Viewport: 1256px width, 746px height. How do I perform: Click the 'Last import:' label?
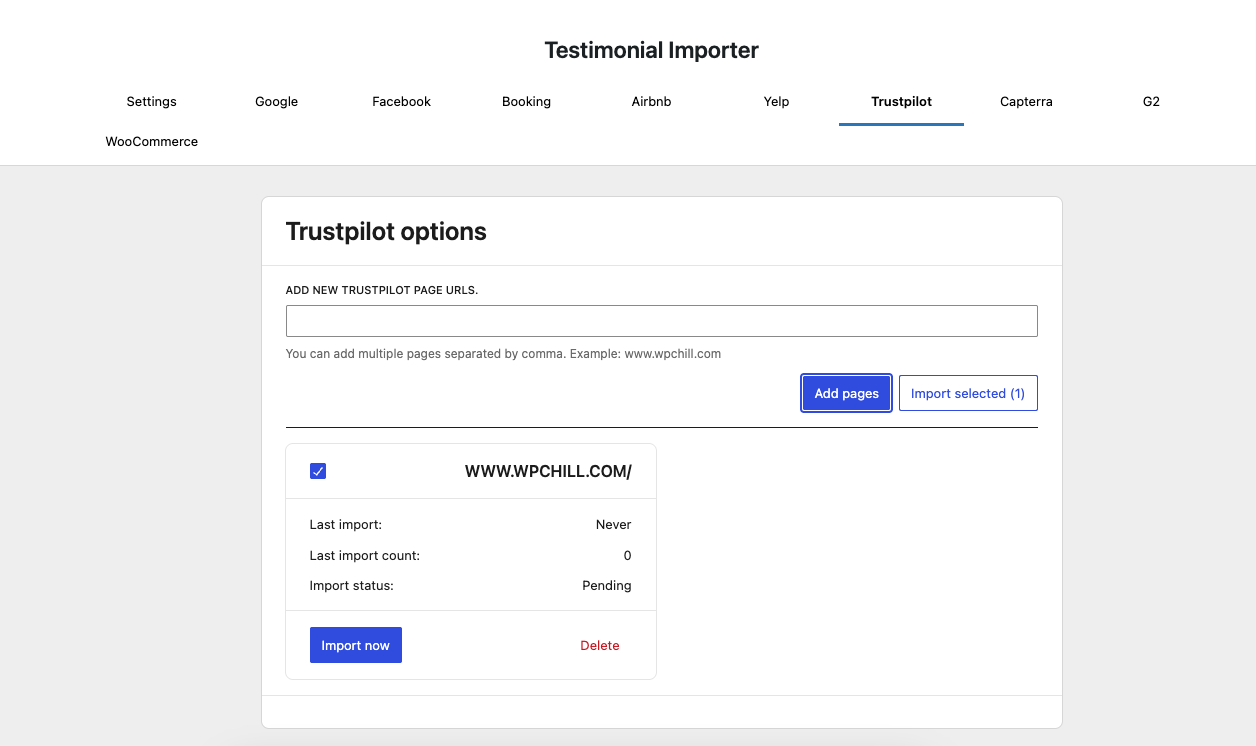(x=346, y=524)
